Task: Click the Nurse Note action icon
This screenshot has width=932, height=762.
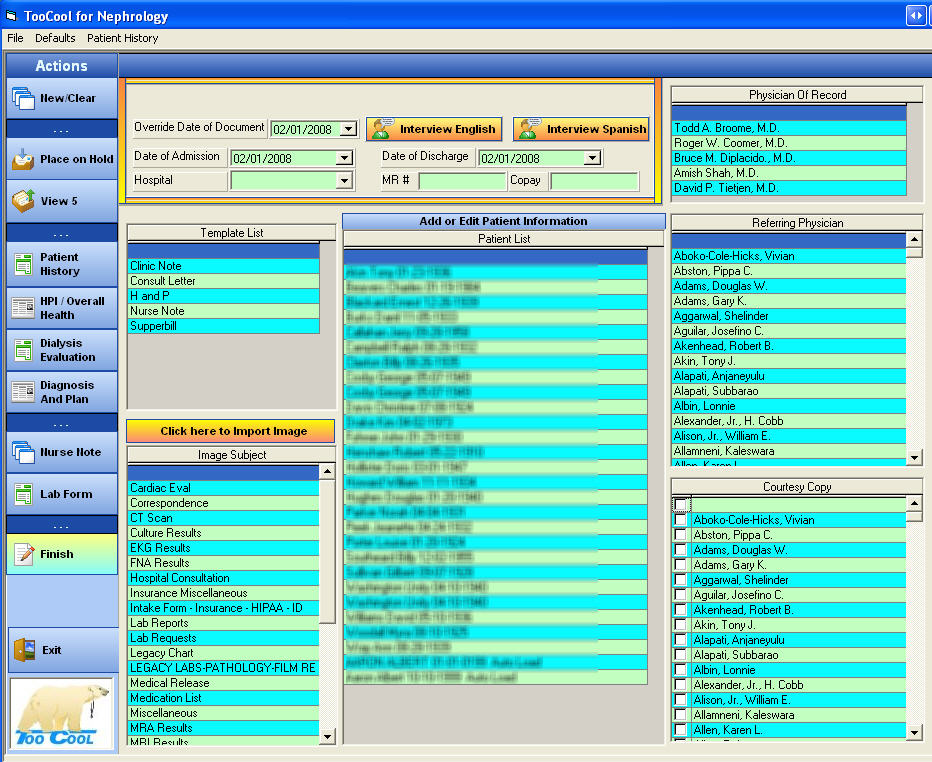Action: pos(23,452)
